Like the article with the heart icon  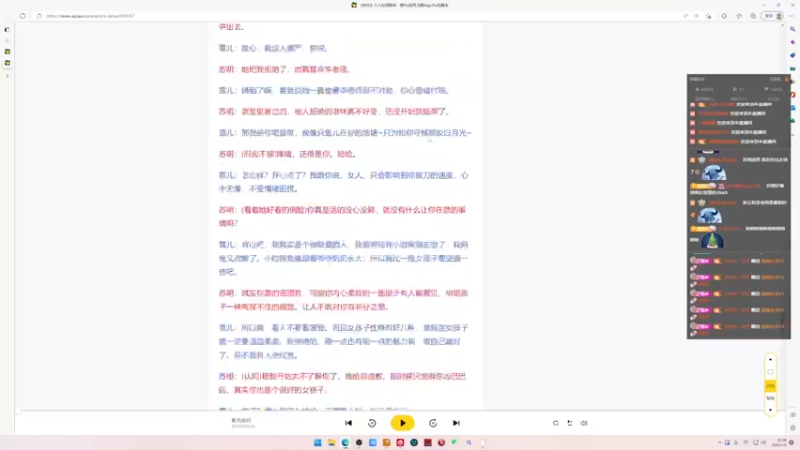tap(770, 372)
